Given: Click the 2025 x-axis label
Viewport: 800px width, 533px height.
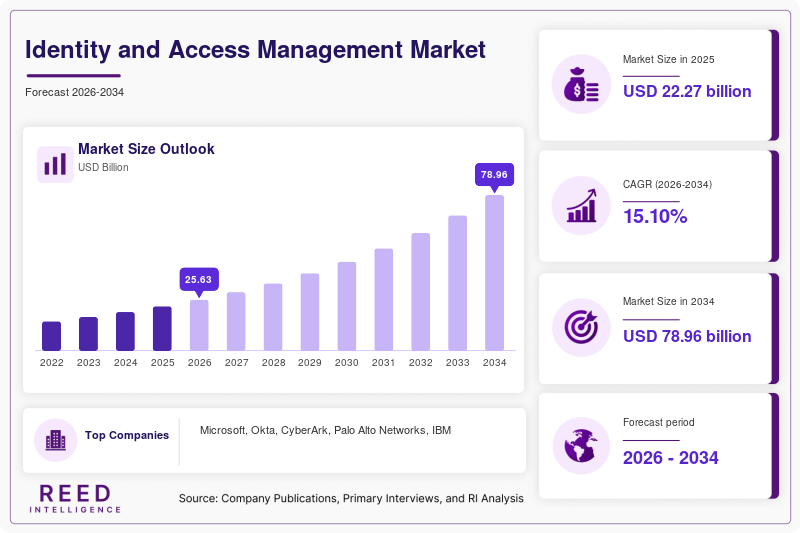Looking at the screenshot, I should (x=162, y=363).
